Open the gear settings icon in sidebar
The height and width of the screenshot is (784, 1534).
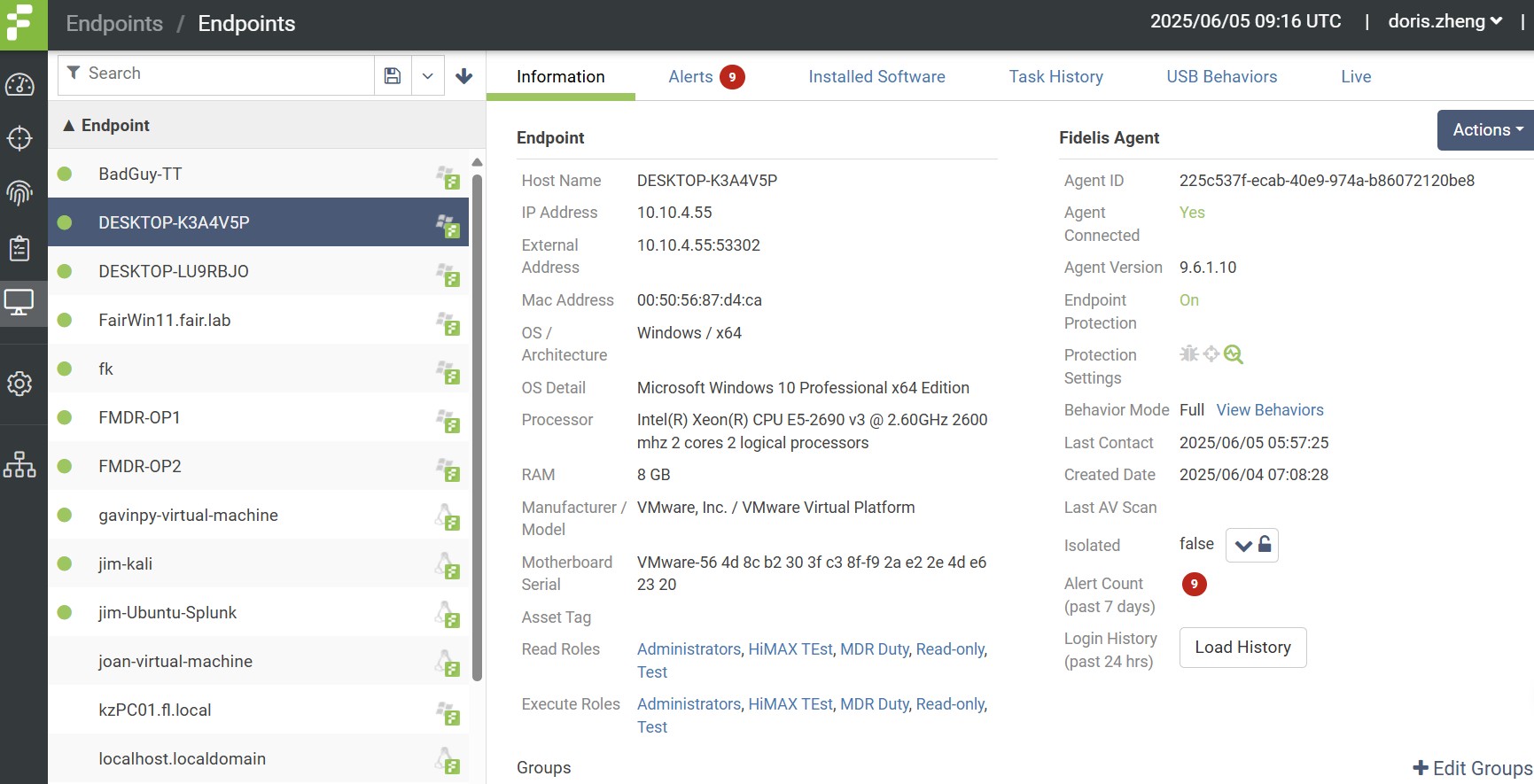[x=19, y=384]
